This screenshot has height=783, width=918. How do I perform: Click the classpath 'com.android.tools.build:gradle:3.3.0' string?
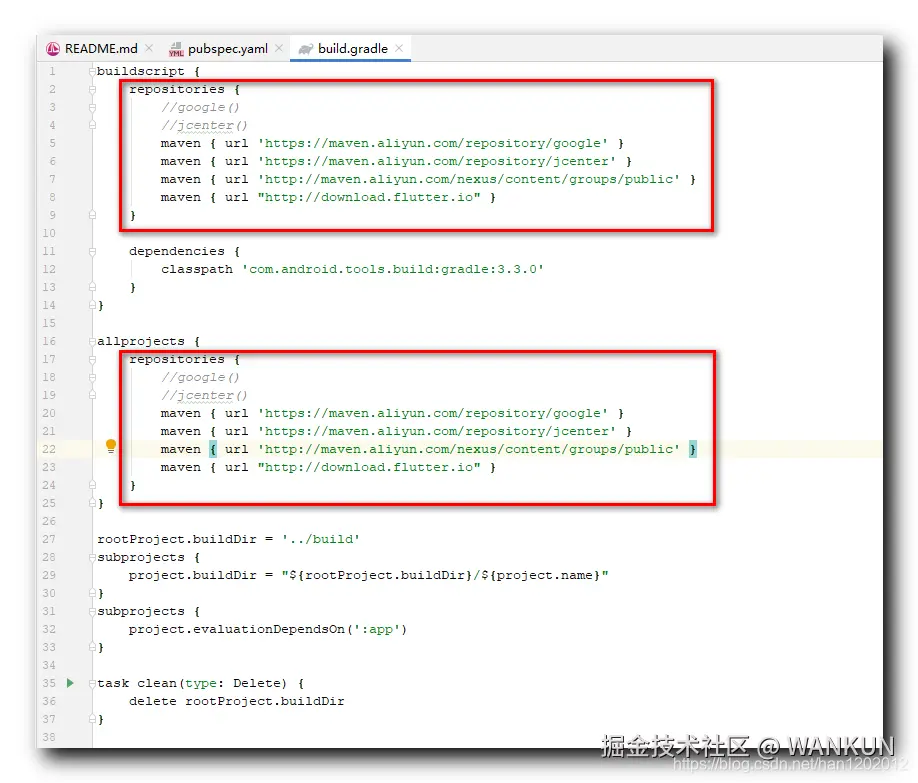tap(393, 269)
